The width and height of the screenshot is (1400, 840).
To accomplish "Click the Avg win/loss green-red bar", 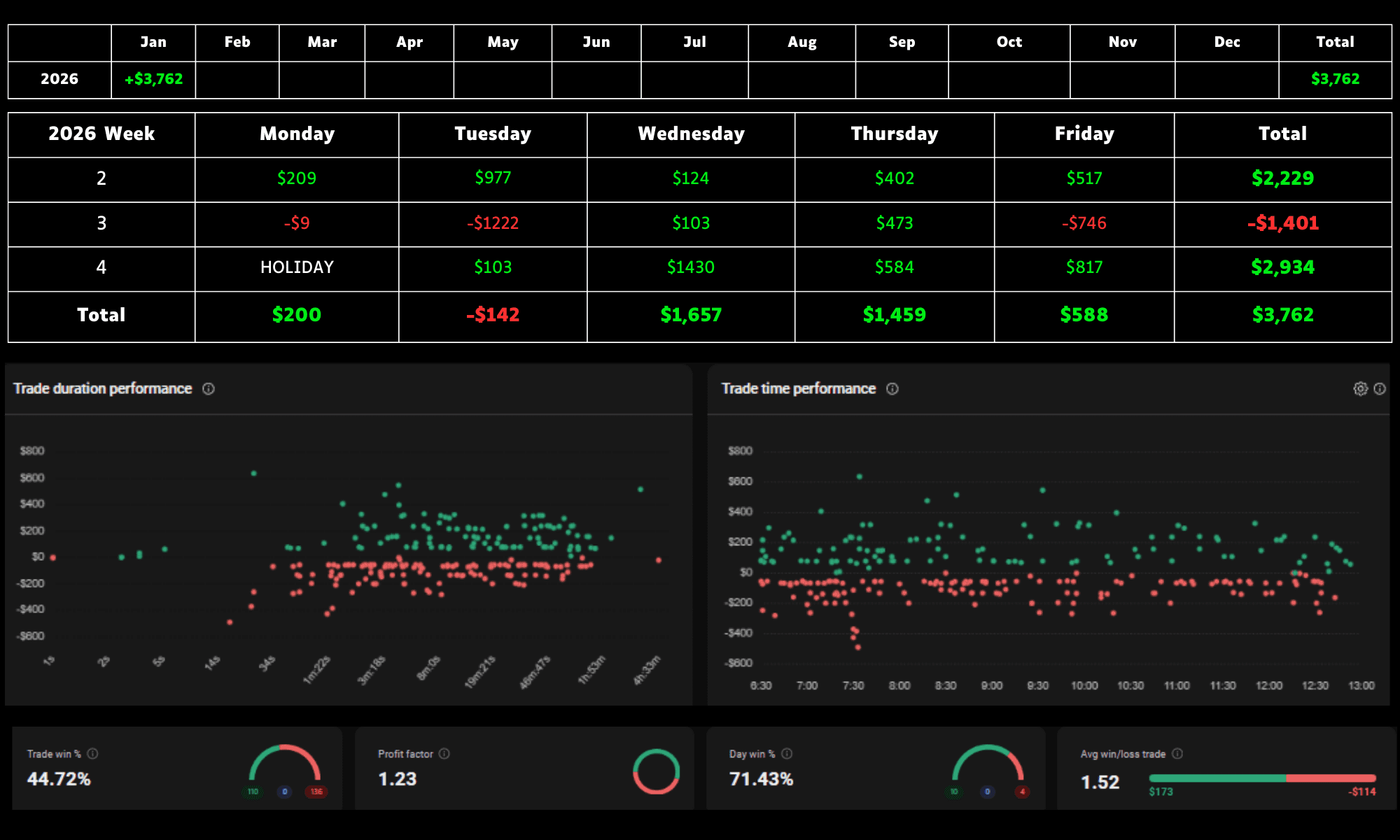I will [x=1261, y=778].
